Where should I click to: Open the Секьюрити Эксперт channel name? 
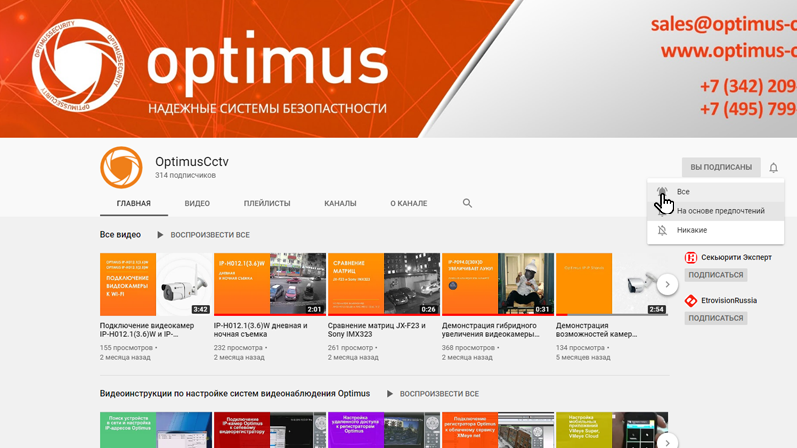click(737, 257)
